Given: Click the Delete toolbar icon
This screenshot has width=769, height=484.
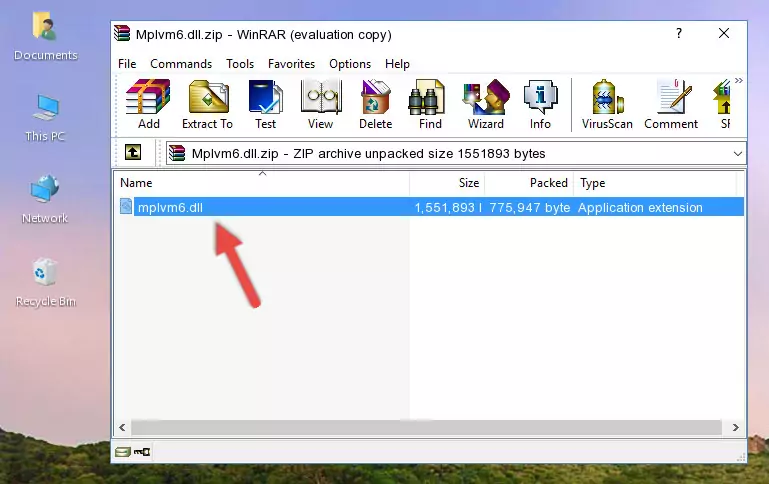Looking at the screenshot, I should click(375, 104).
